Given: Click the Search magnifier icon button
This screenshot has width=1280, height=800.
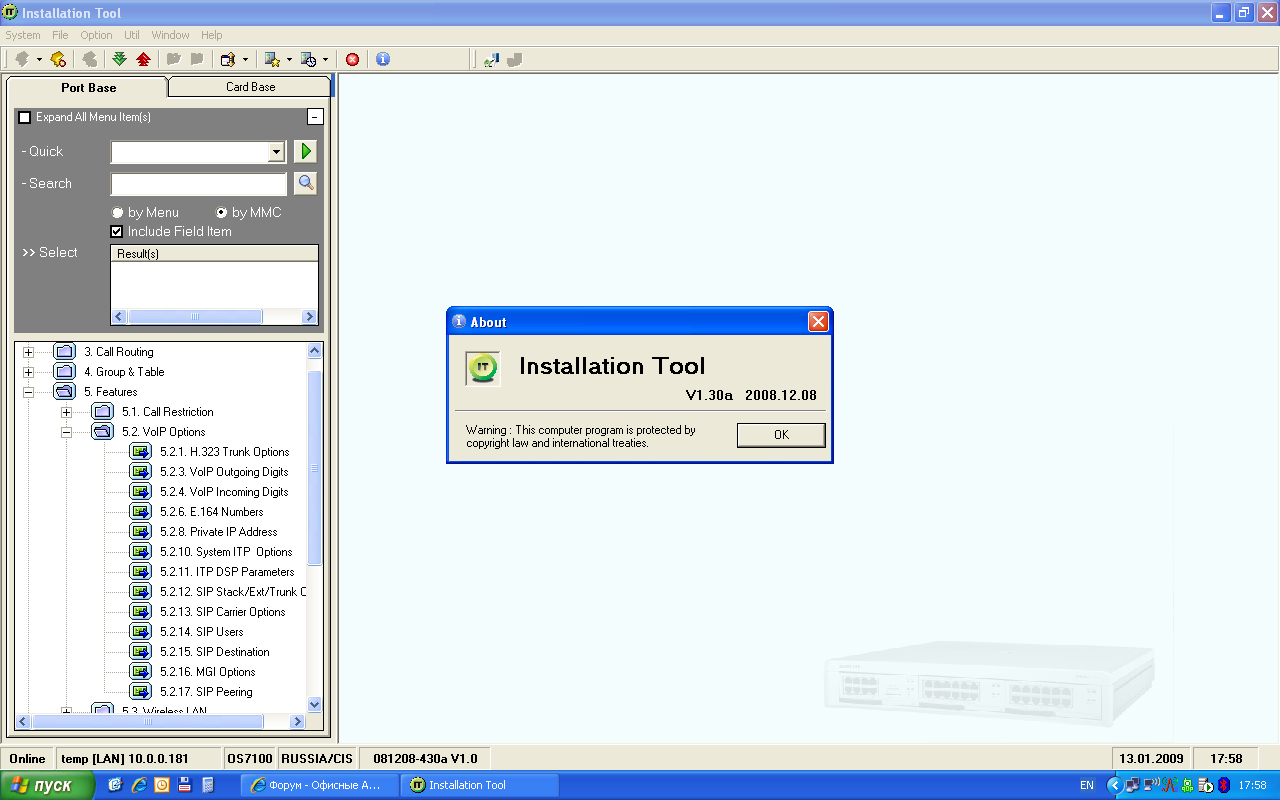Looking at the screenshot, I should (305, 183).
